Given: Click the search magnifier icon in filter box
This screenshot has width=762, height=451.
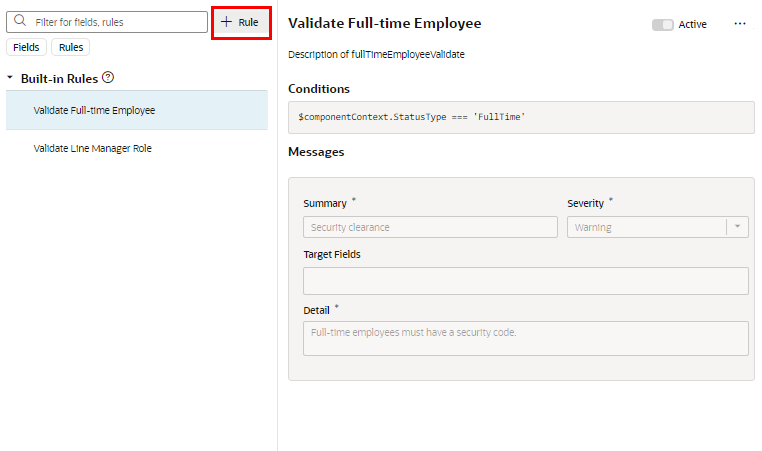Looking at the screenshot, I should pyautogui.click(x=20, y=21).
